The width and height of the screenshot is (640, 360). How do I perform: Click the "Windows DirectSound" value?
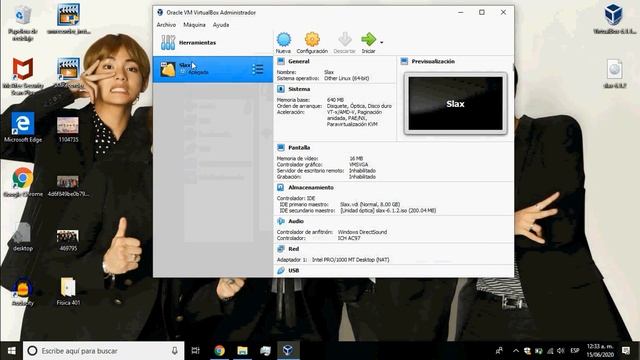(362, 232)
